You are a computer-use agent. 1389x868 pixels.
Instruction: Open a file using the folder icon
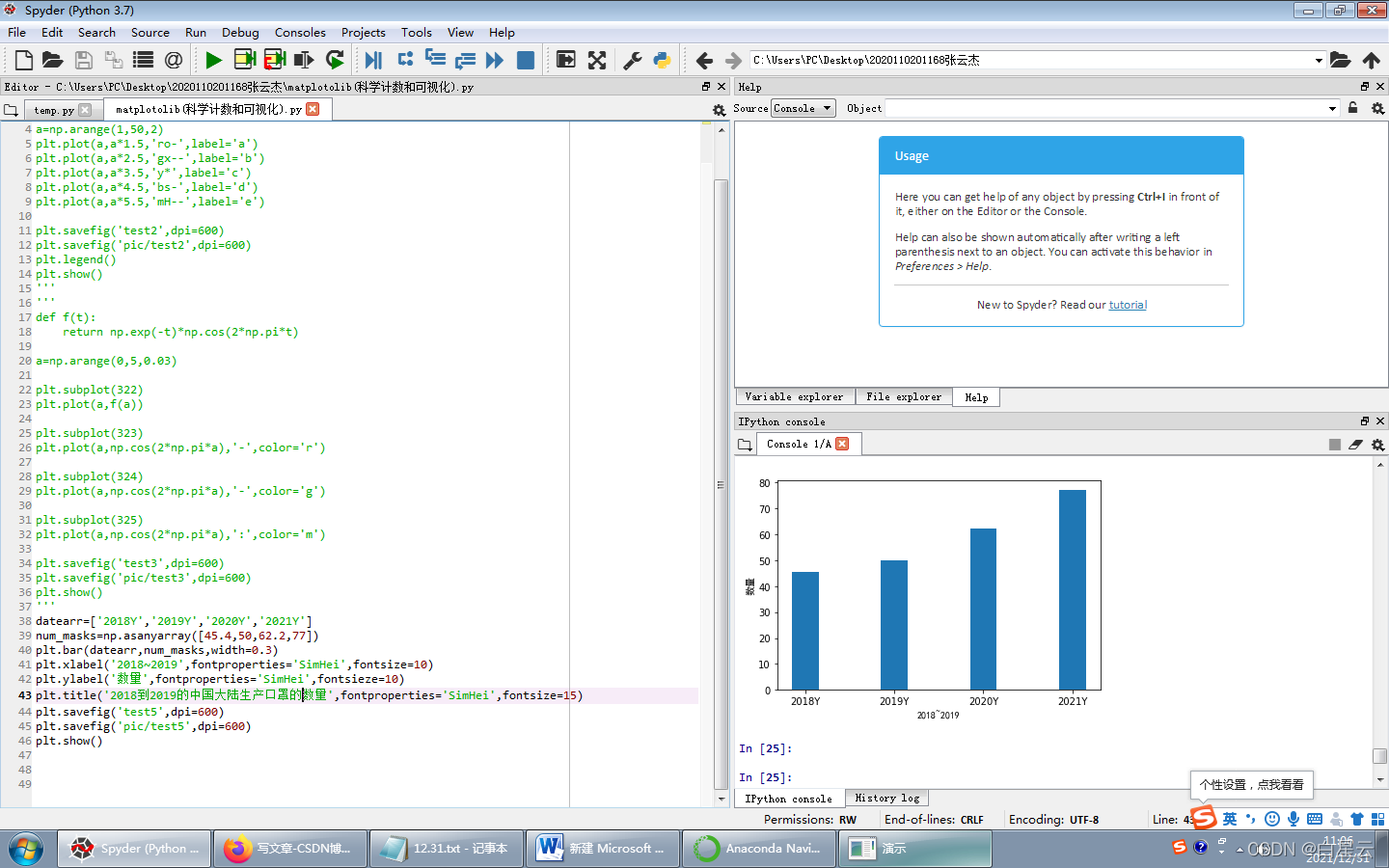53,60
